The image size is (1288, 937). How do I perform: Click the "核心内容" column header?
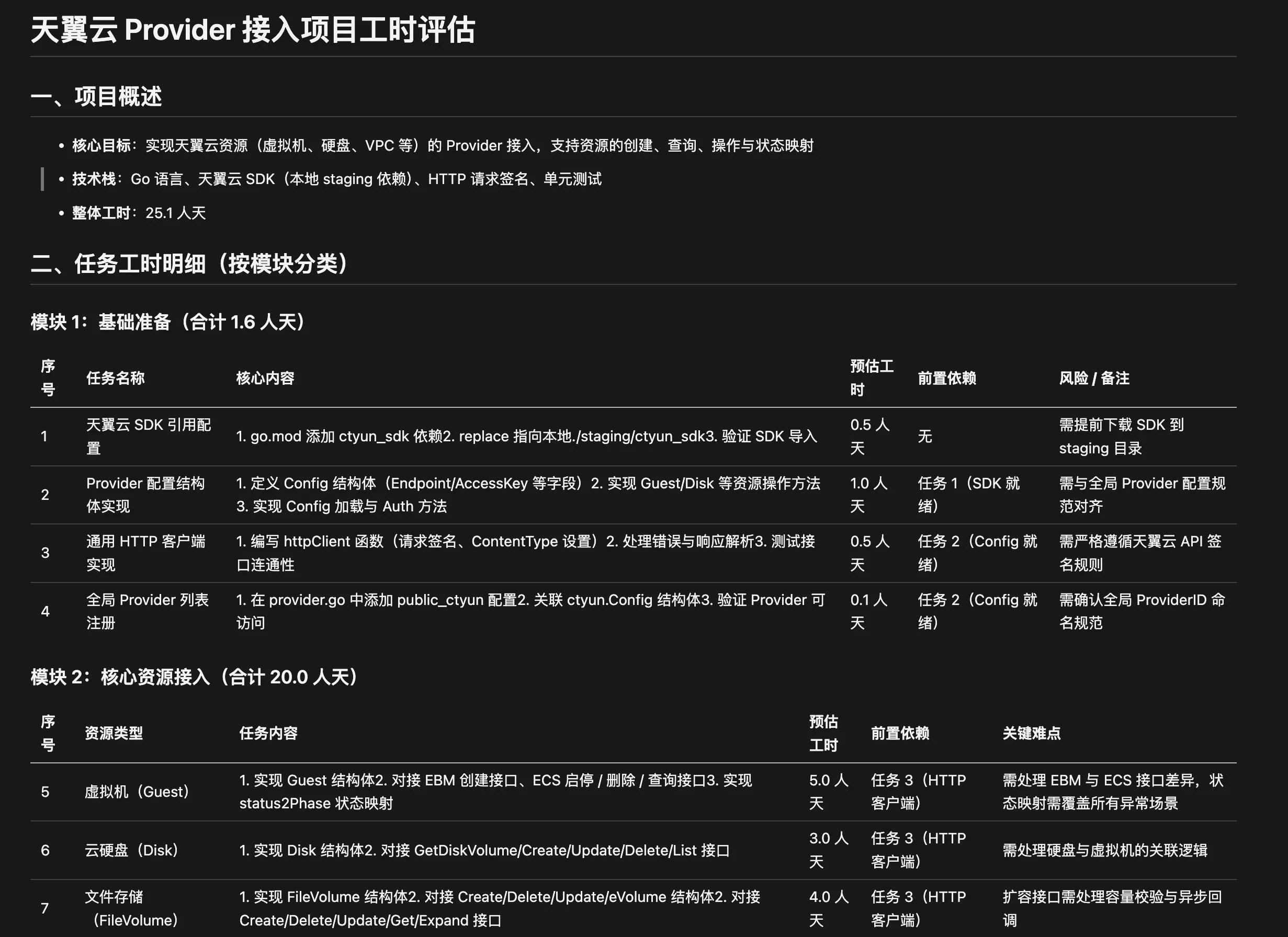tap(265, 379)
